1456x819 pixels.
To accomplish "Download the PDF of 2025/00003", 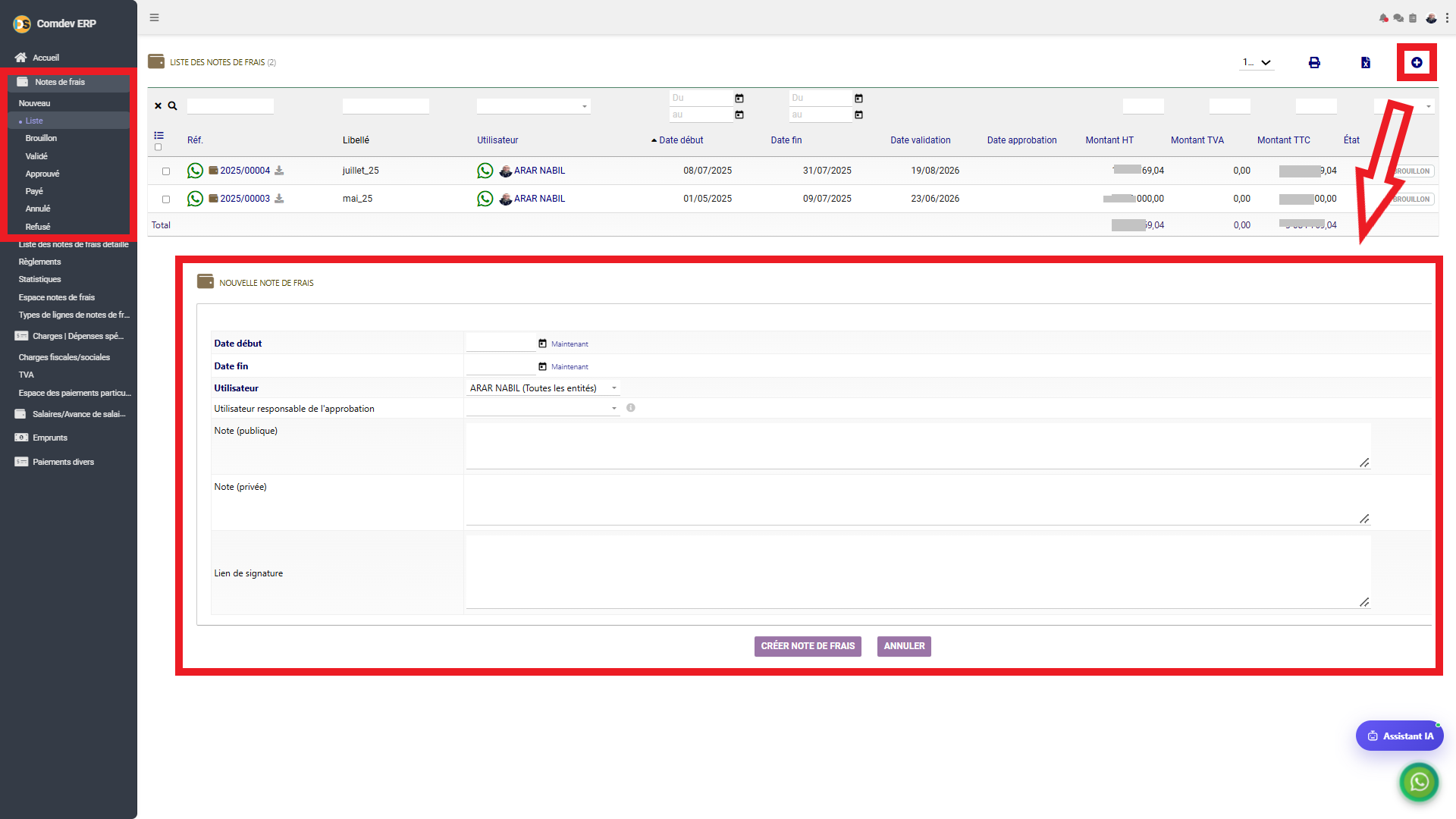I will (x=279, y=199).
